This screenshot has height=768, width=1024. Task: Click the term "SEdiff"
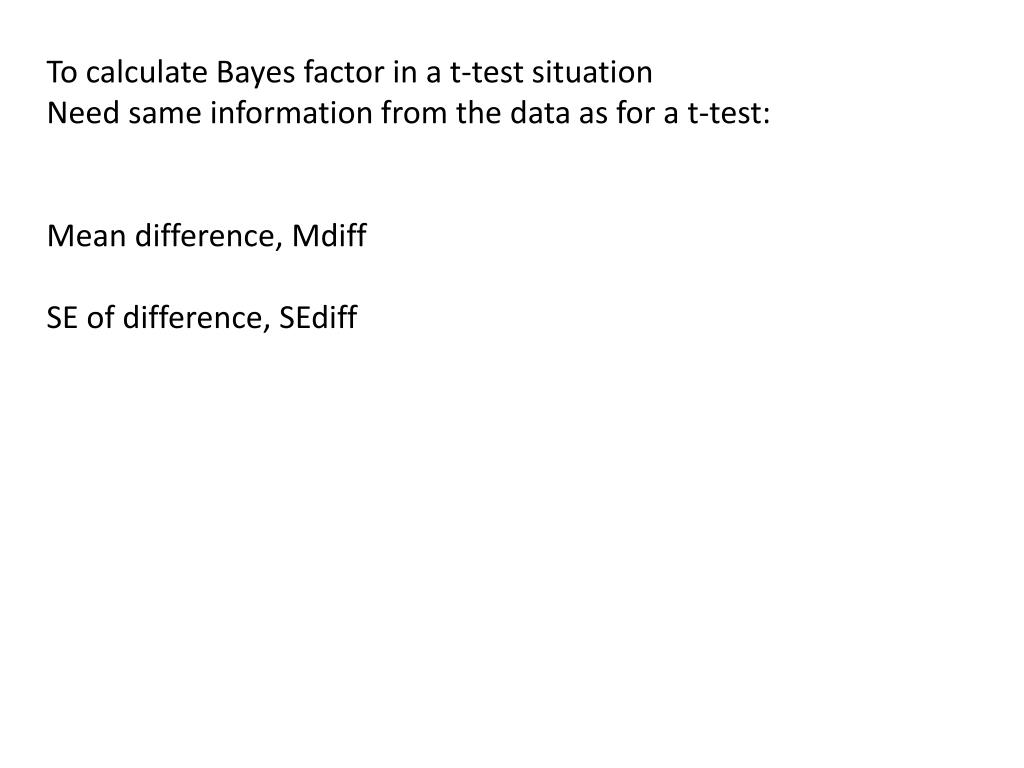pyautogui.click(x=318, y=318)
